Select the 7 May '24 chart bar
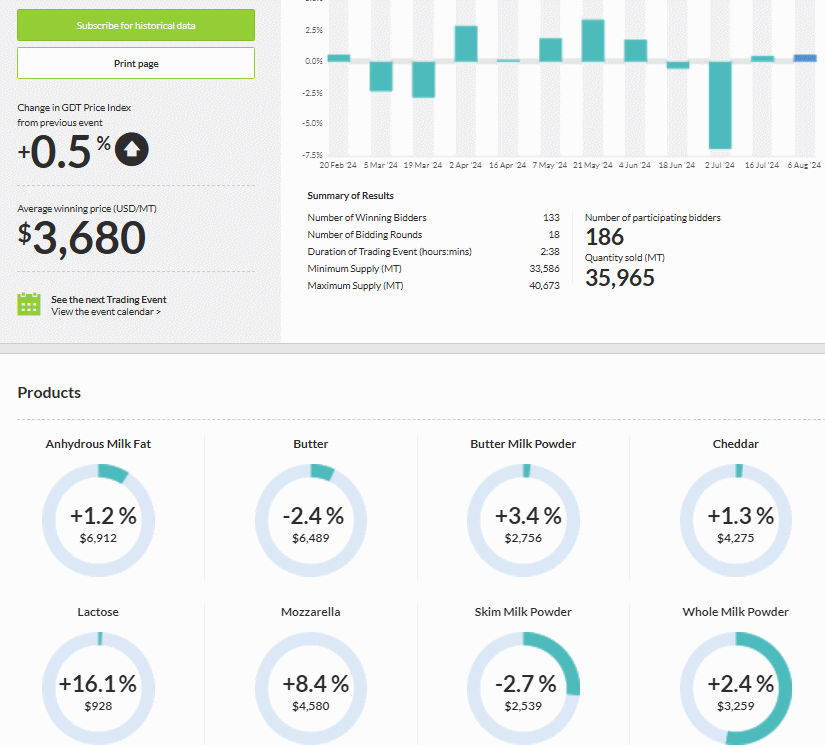Viewport: 825px width, 745px height. coord(550,50)
